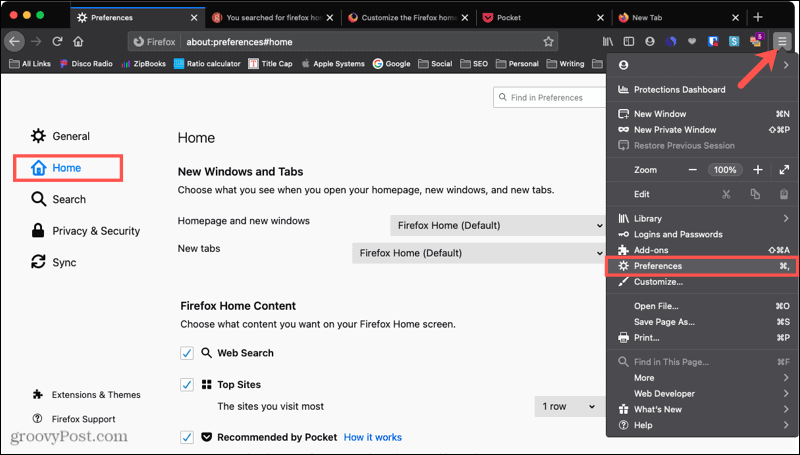This screenshot has height=455, width=800.
Task: Zoom out with the minus button
Action: 692,170
